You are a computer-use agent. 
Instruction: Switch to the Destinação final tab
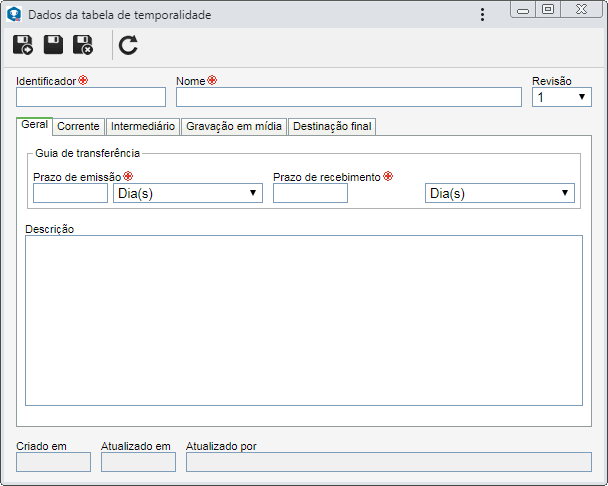[332, 126]
